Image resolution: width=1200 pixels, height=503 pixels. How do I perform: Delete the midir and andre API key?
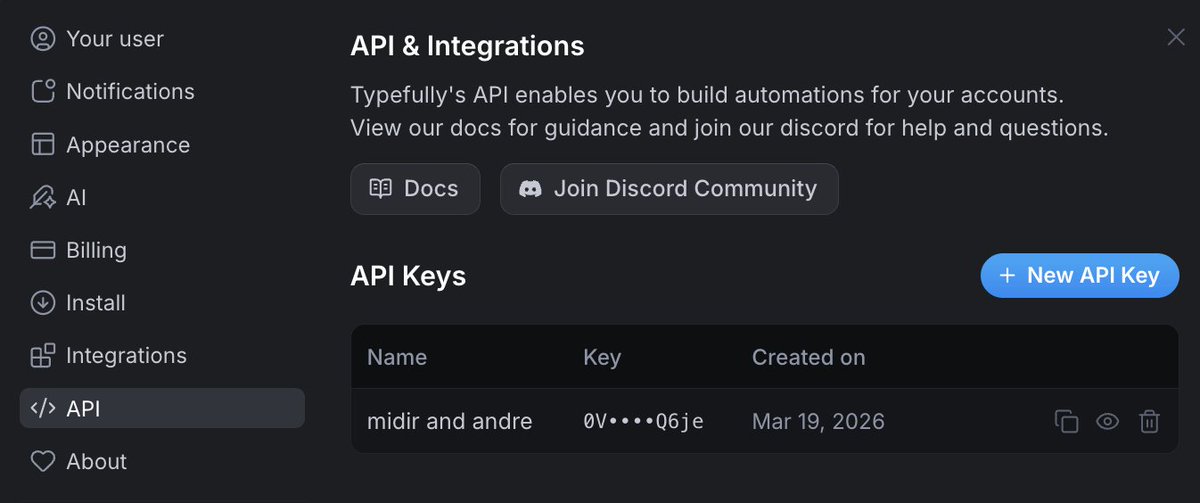1149,422
